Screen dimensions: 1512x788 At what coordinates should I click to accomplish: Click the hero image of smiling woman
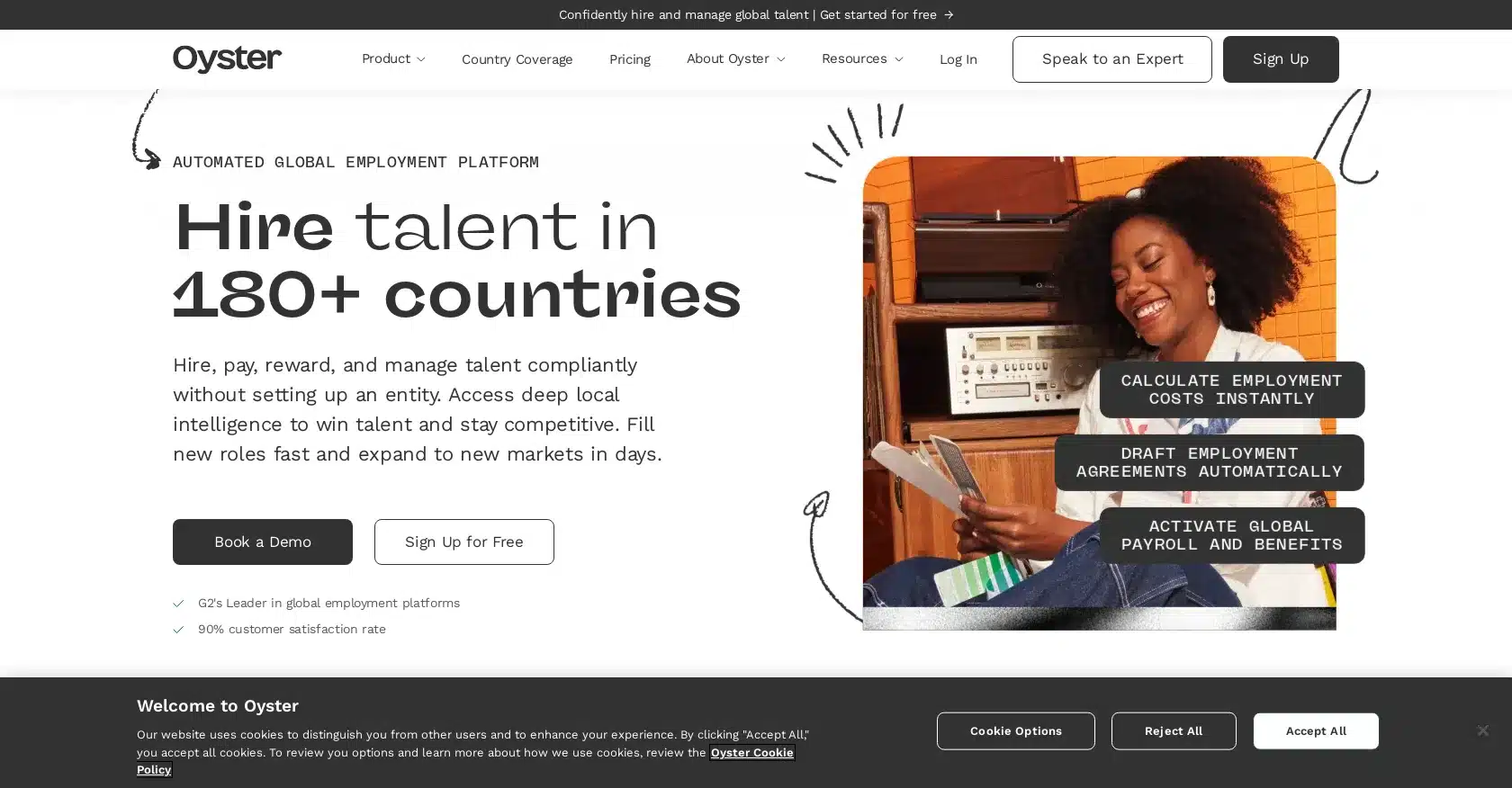(x=1099, y=393)
